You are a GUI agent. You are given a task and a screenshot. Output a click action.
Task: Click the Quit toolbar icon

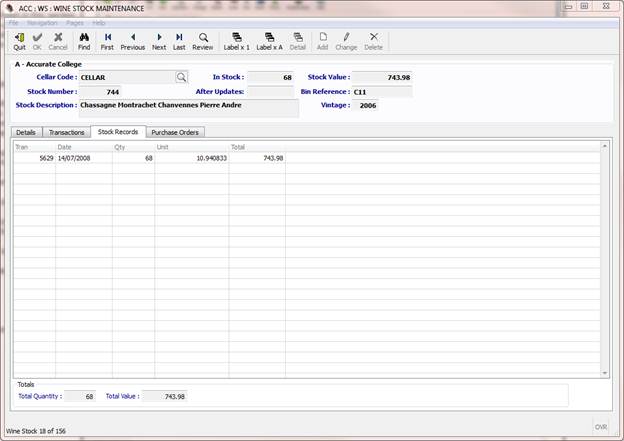pyautogui.click(x=19, y=40)
